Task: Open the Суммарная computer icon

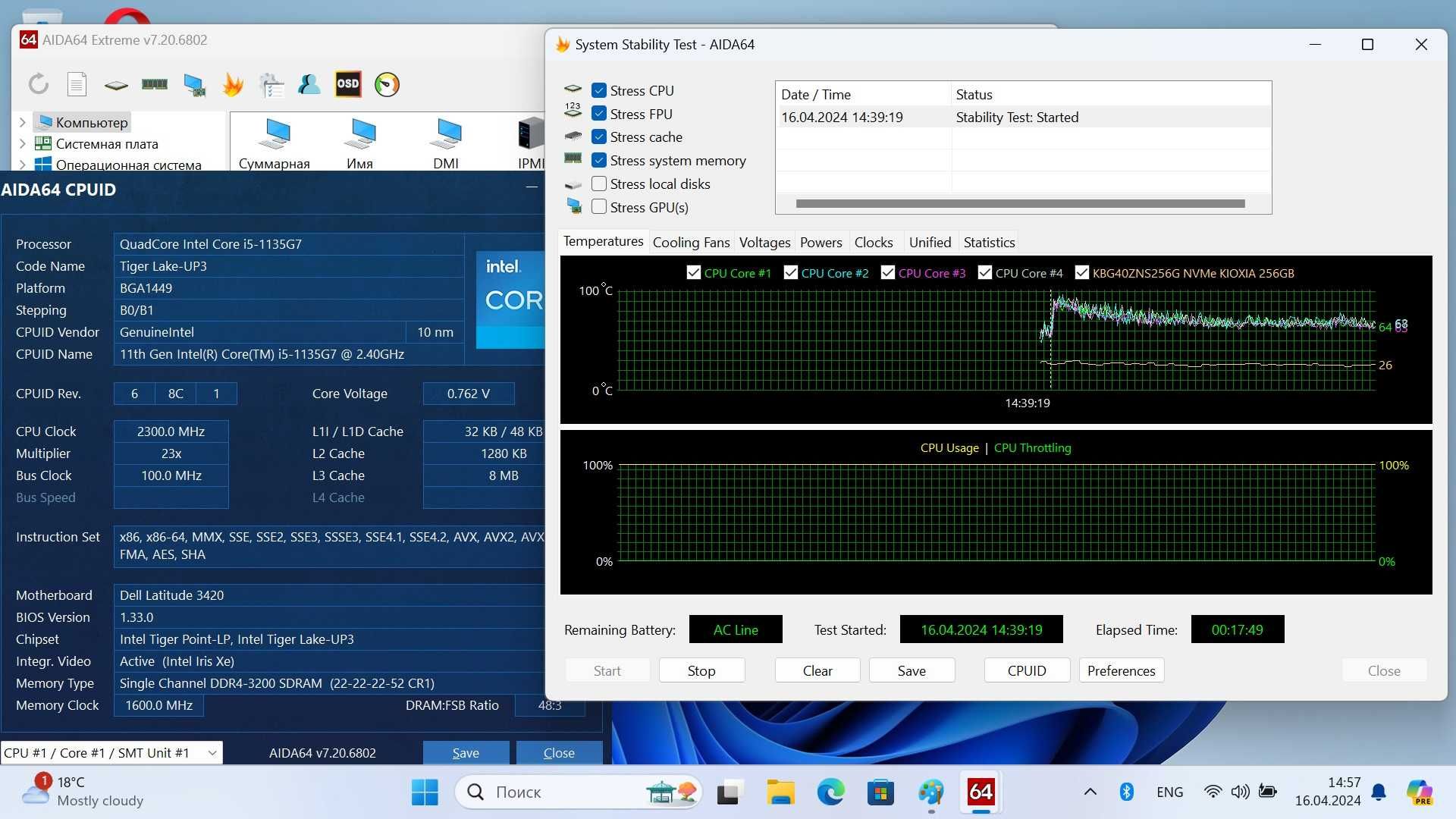Action: 274,143
